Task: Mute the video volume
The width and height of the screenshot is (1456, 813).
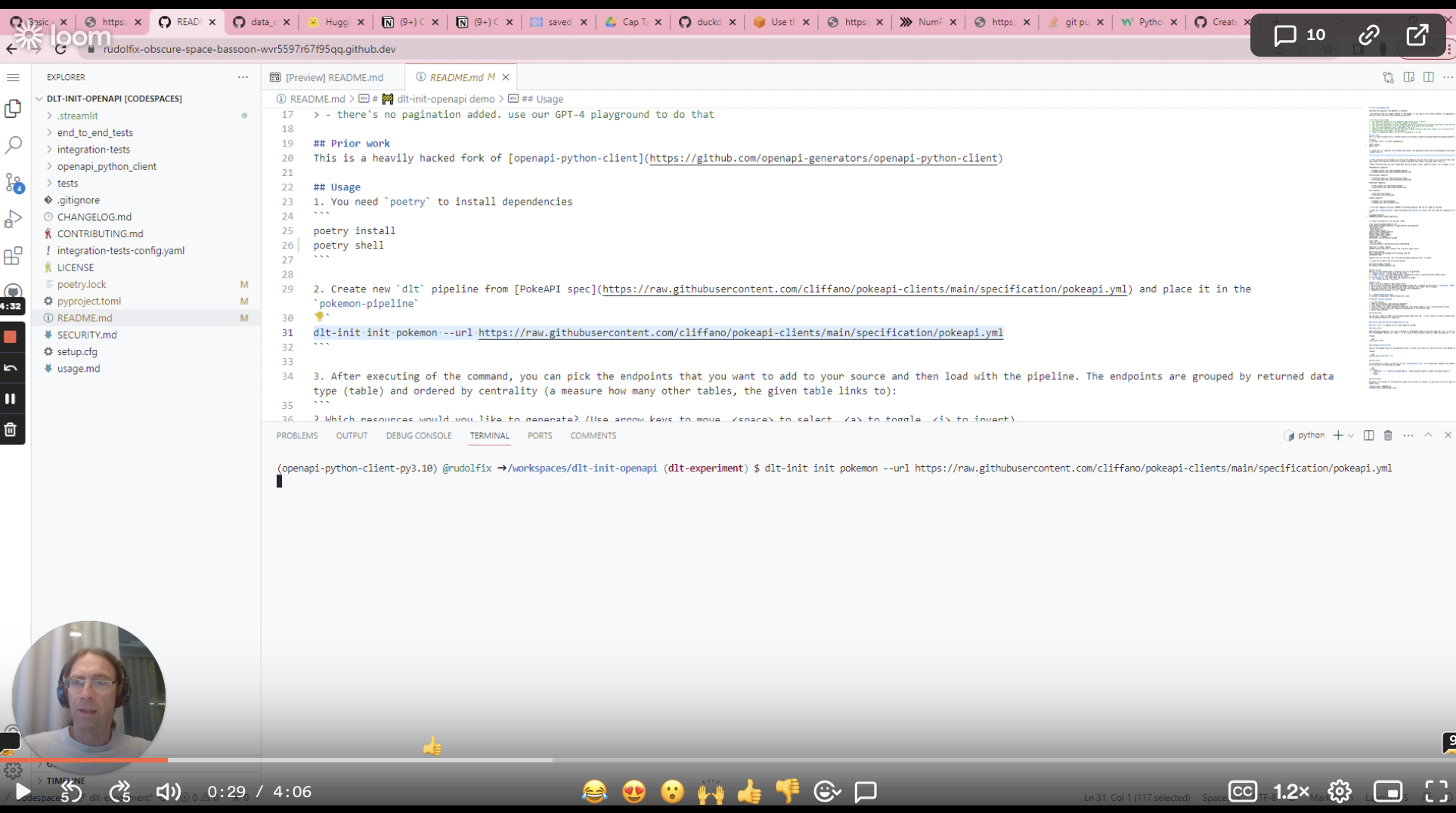Action: tap(168, 791)
